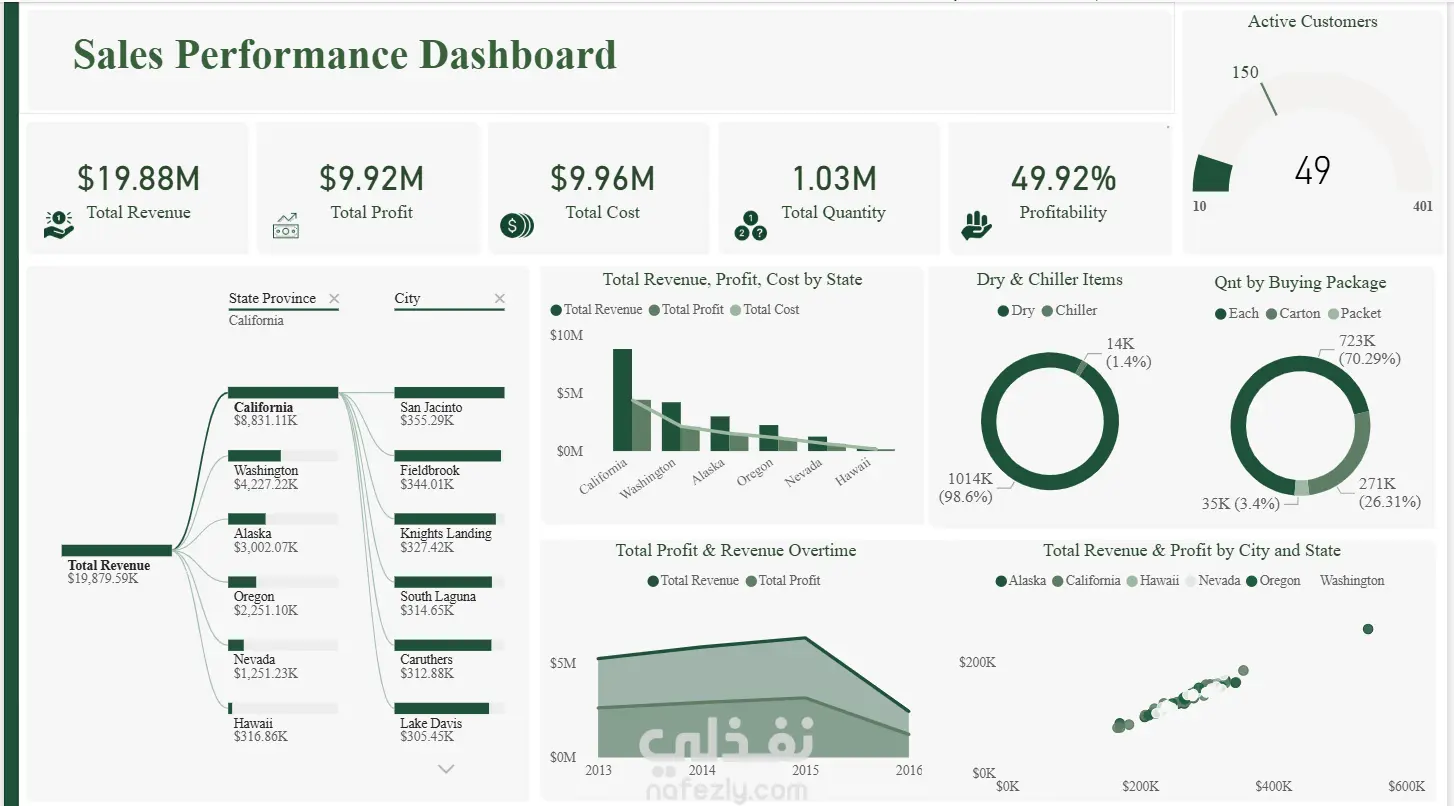Click the gauge value 49
The height and width of the screenshot is (806, 1454).
[x=1312, y=171]
